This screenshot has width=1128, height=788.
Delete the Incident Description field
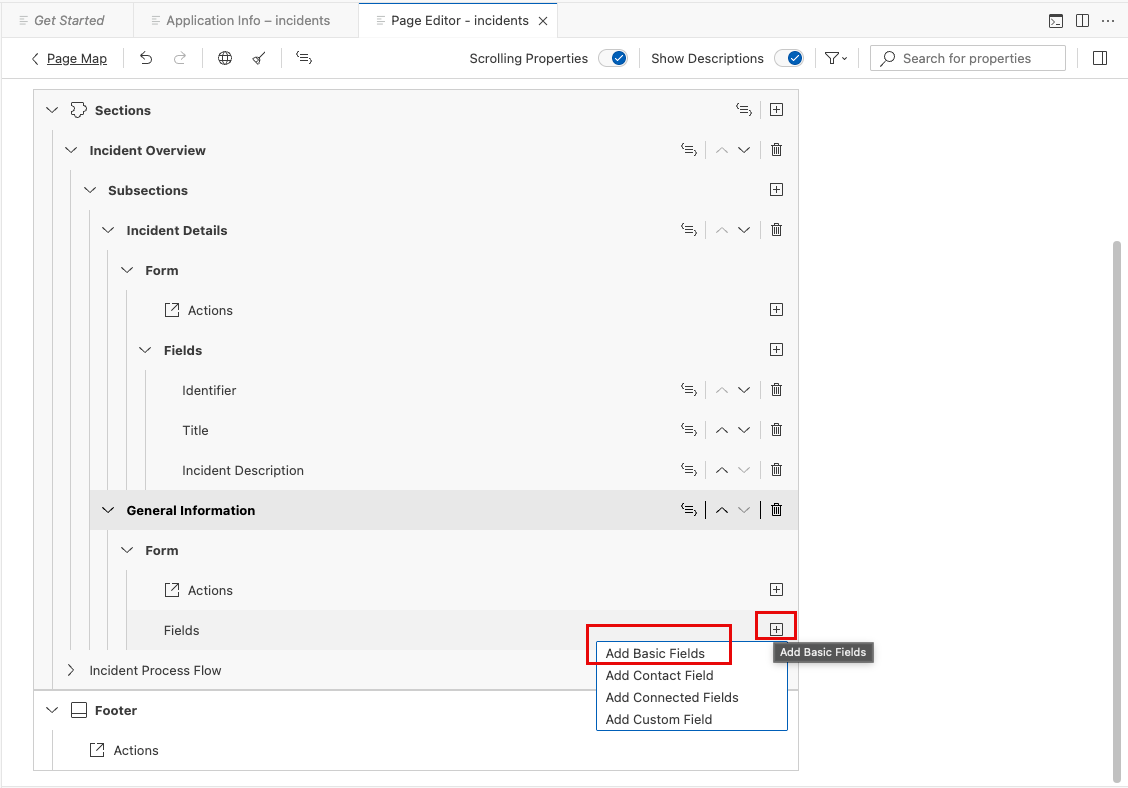(776, 470)
